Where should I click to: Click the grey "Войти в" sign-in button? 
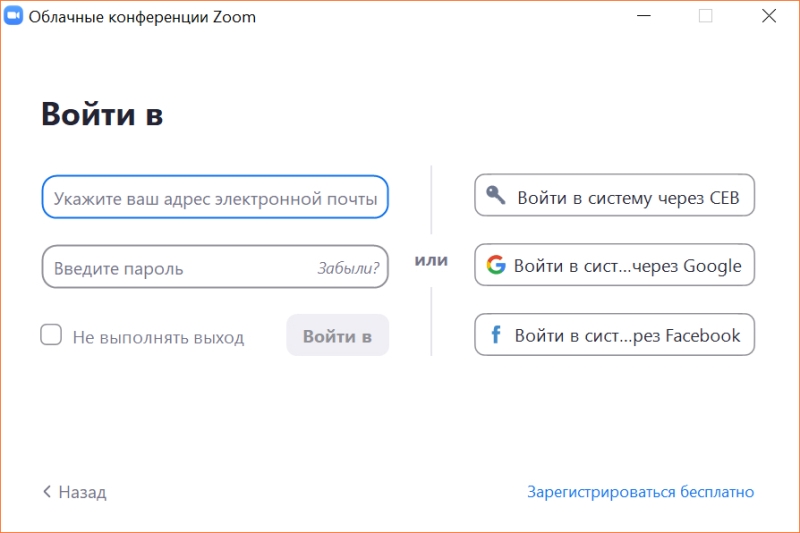tap(338, 335)
